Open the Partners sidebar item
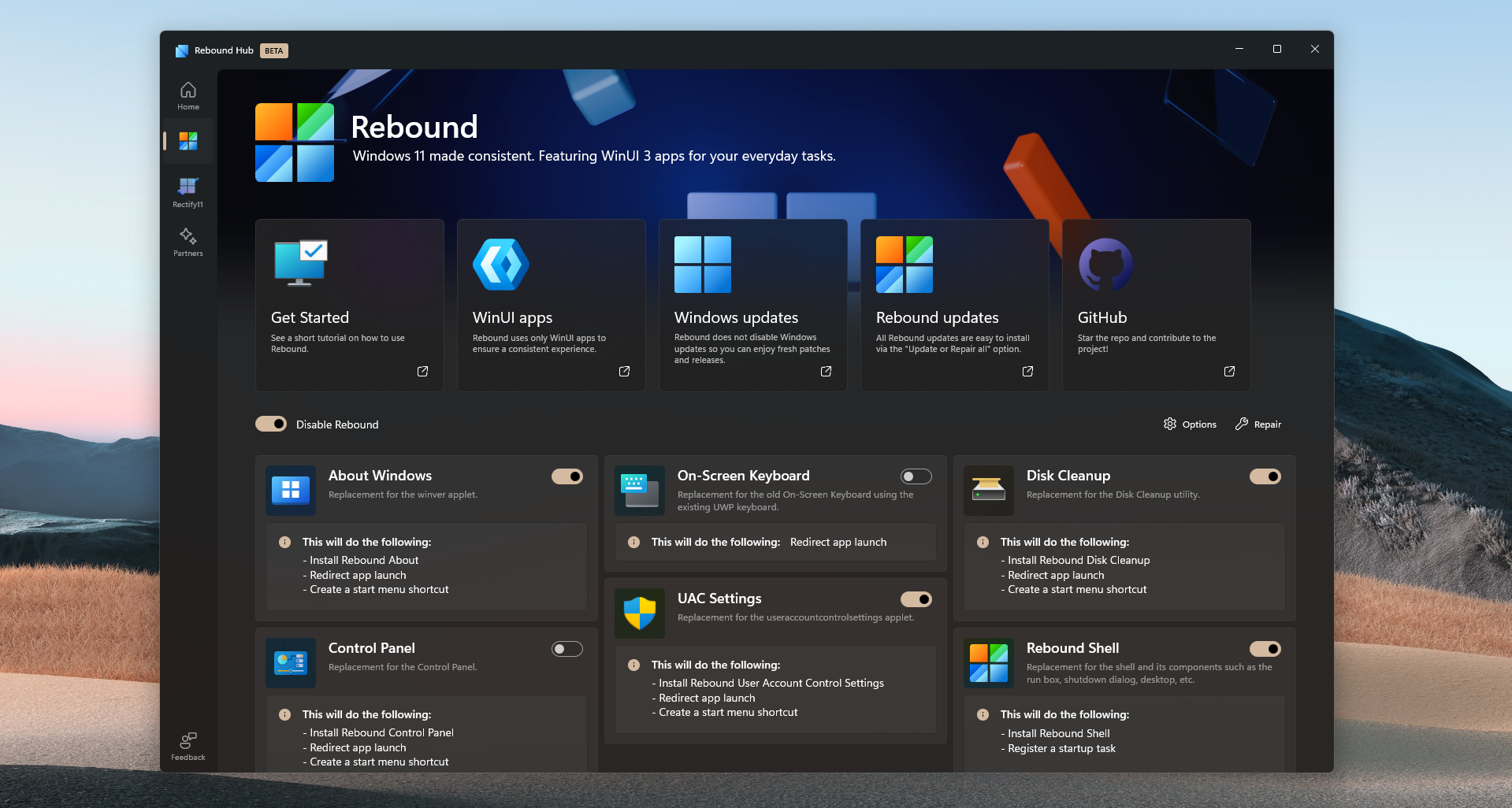 coord(188,242)
